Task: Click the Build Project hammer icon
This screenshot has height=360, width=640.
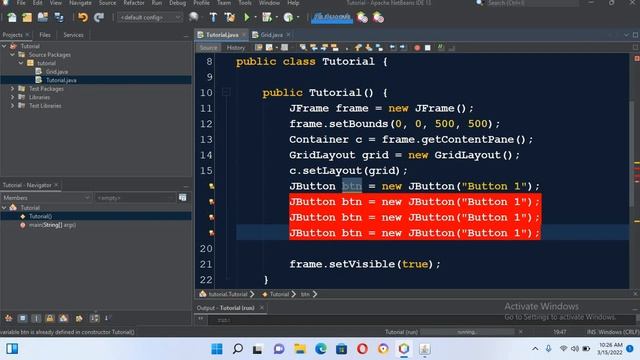Action: 213,17
